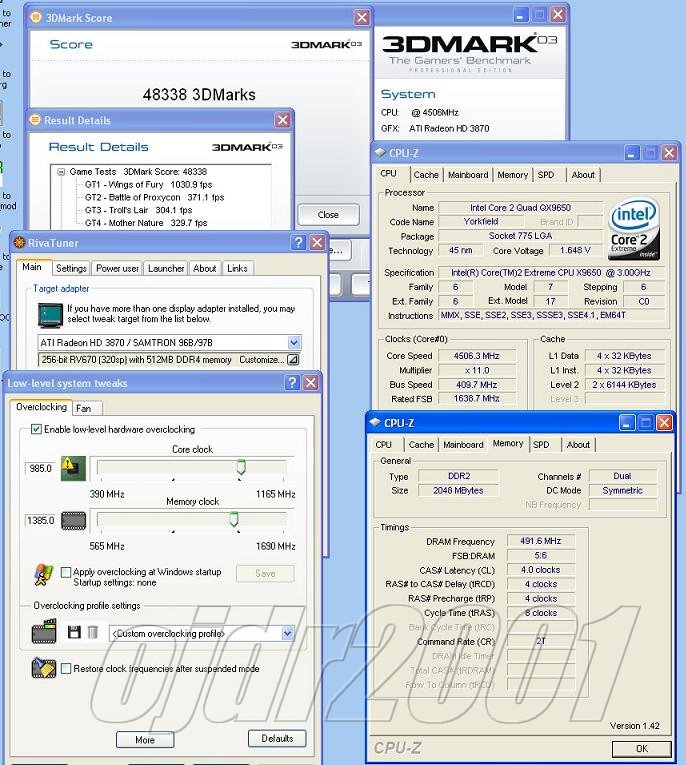Open Mainboard tab in upper CPU-Z window

(468, 175)
